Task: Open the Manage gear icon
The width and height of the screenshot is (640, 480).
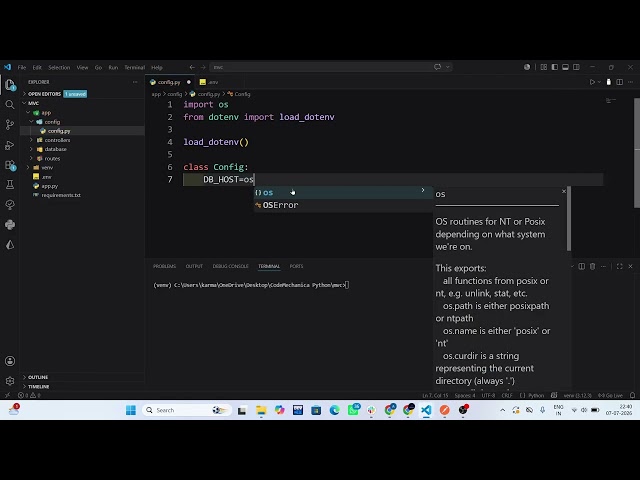Action: [x=10, y=381]
